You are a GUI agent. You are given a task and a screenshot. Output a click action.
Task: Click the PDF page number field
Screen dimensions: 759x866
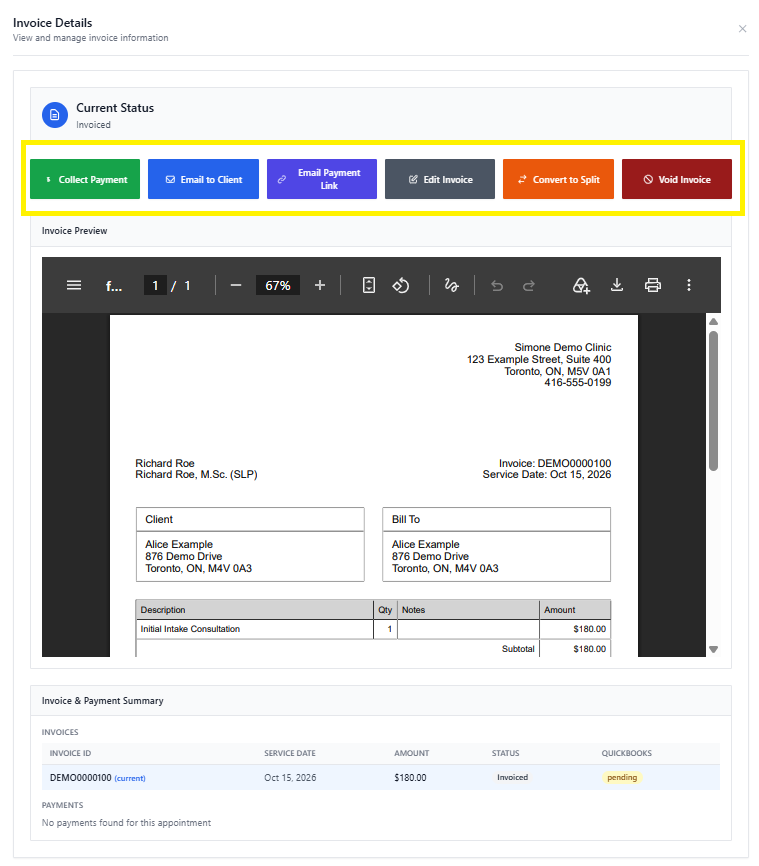coord(155,286)
